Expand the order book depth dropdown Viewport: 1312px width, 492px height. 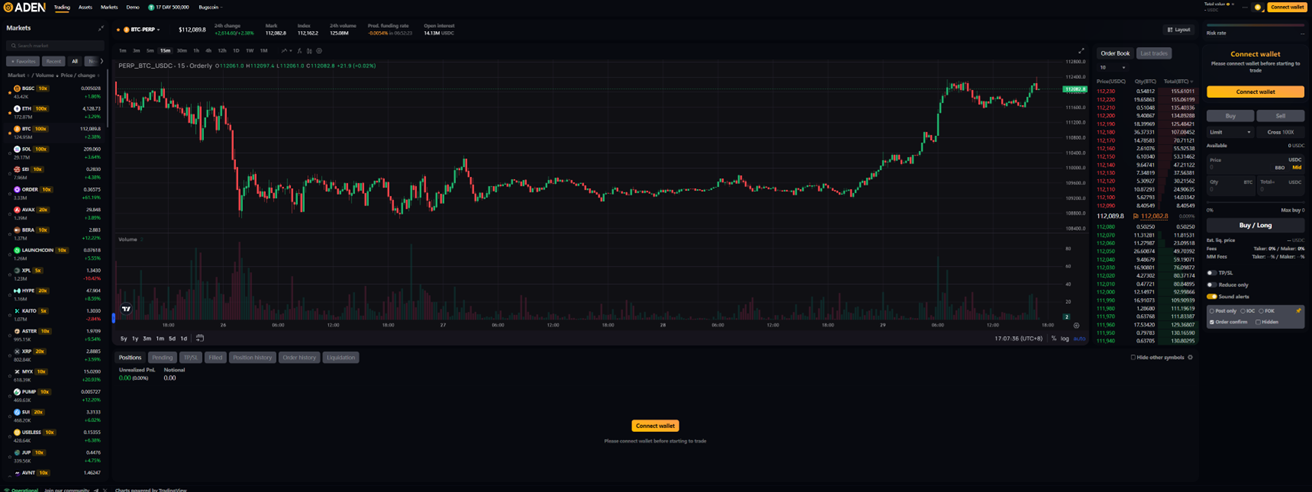[1112, 68]
